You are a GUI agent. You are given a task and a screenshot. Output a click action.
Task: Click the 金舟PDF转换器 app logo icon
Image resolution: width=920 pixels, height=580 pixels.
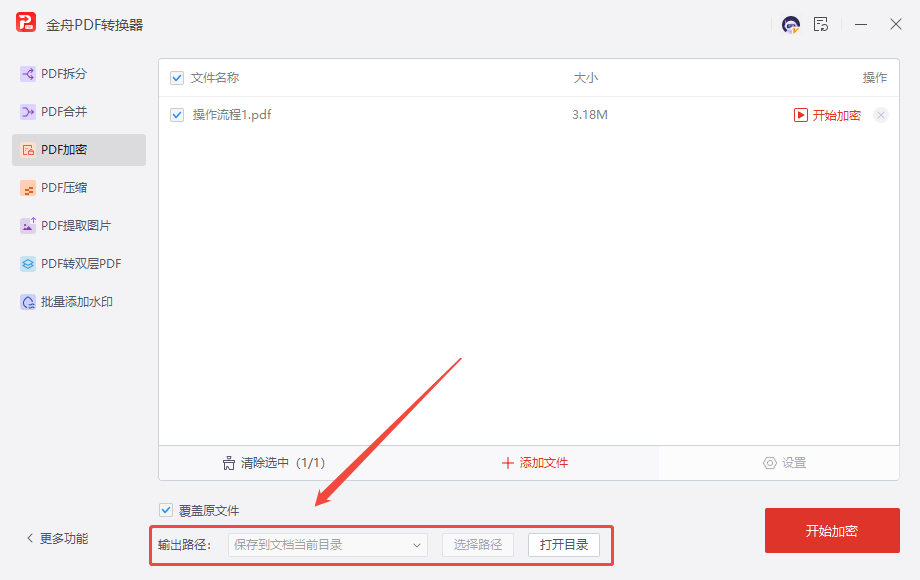coord(26,23)
